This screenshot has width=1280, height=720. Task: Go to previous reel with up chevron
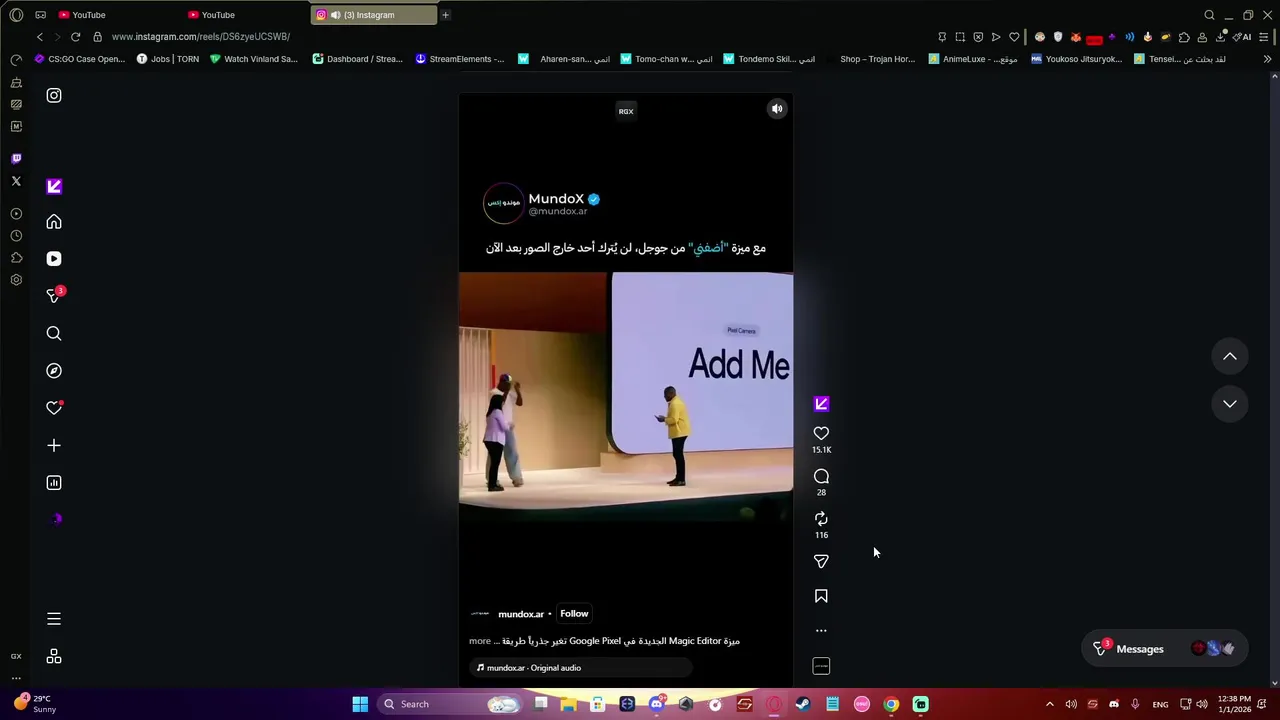1230,356
